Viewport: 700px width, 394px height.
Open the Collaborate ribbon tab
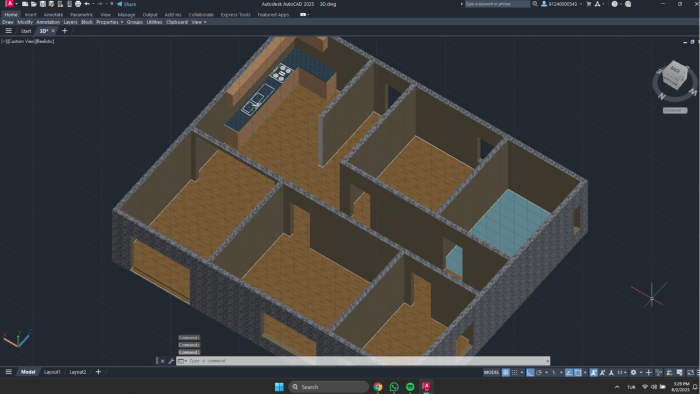201,15
